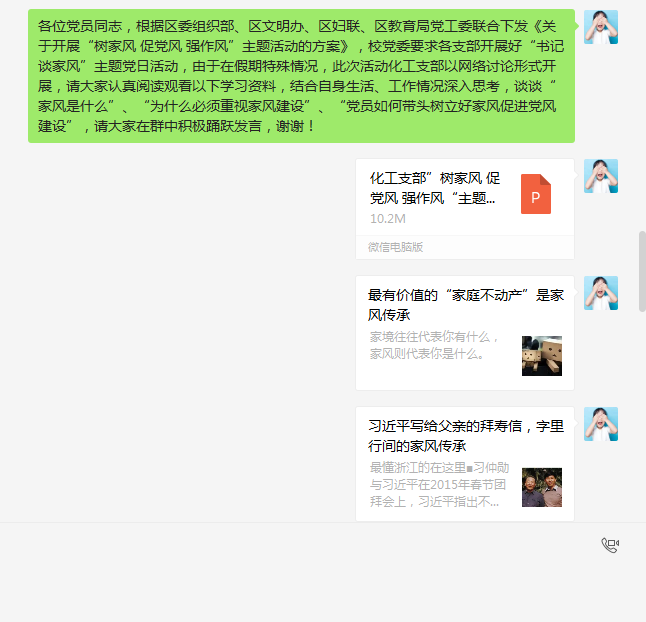Click avatar next to PPT file message
This screenshot has height=622, width=646.
tap(601, 176)
